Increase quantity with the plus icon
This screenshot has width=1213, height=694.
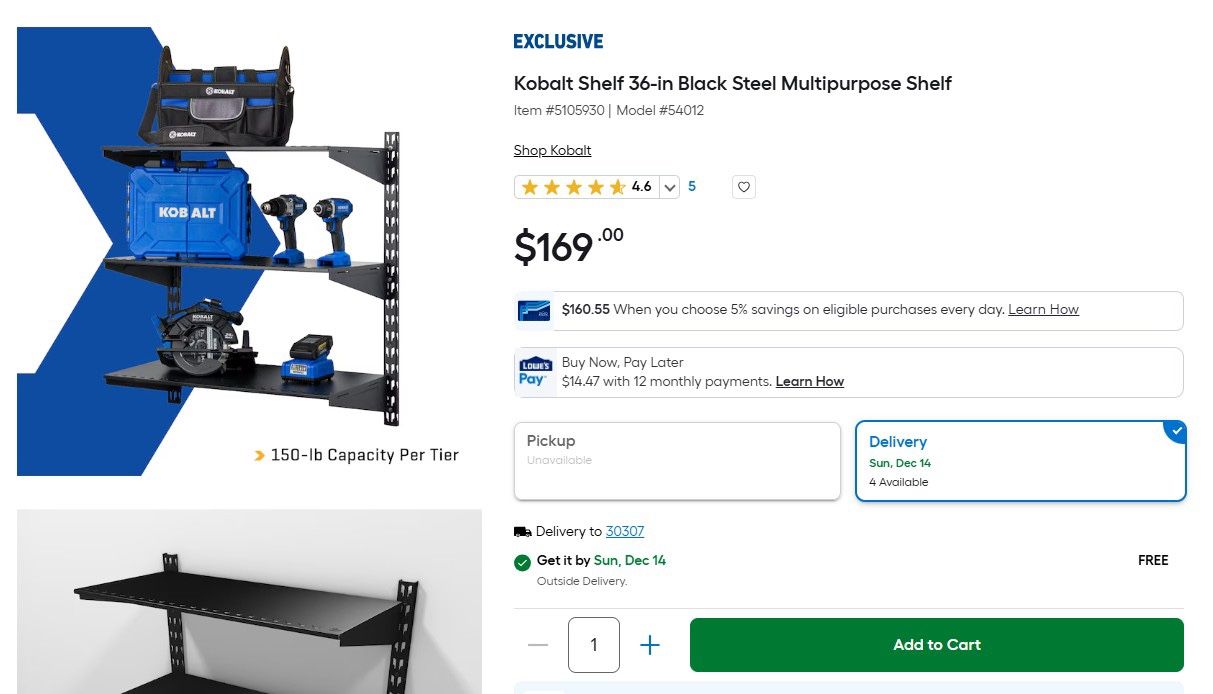point(650,645)
